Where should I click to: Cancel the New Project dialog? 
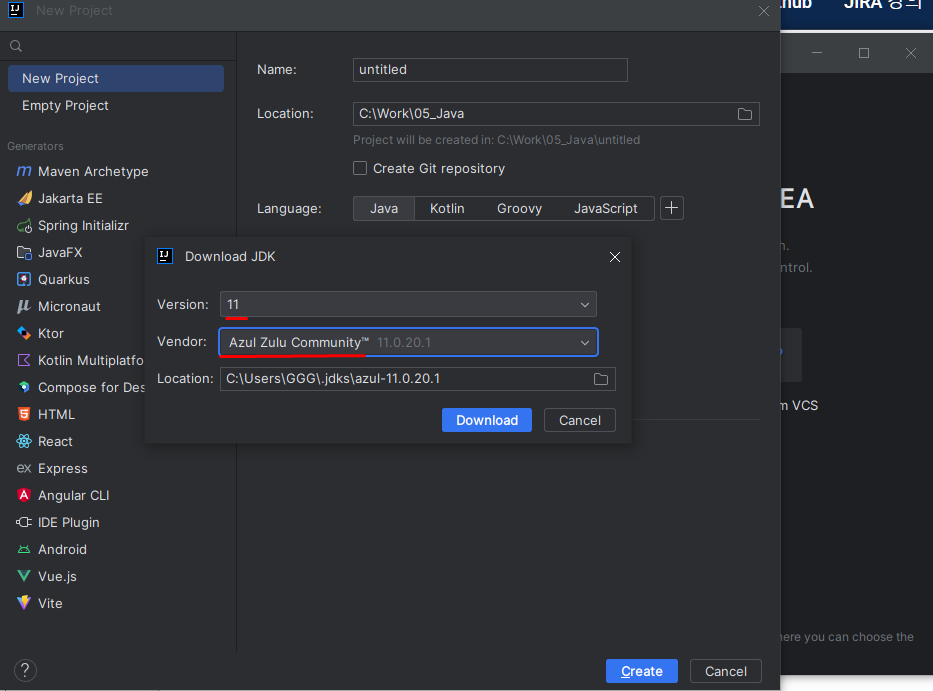tap(725, 671)
